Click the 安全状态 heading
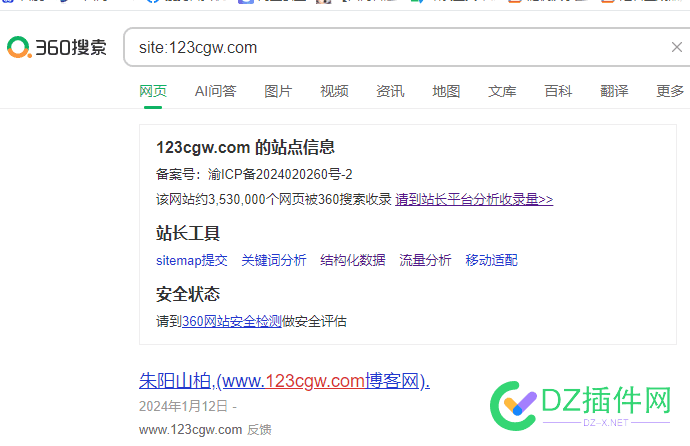 pyautogui.click(x=188, y=294)
